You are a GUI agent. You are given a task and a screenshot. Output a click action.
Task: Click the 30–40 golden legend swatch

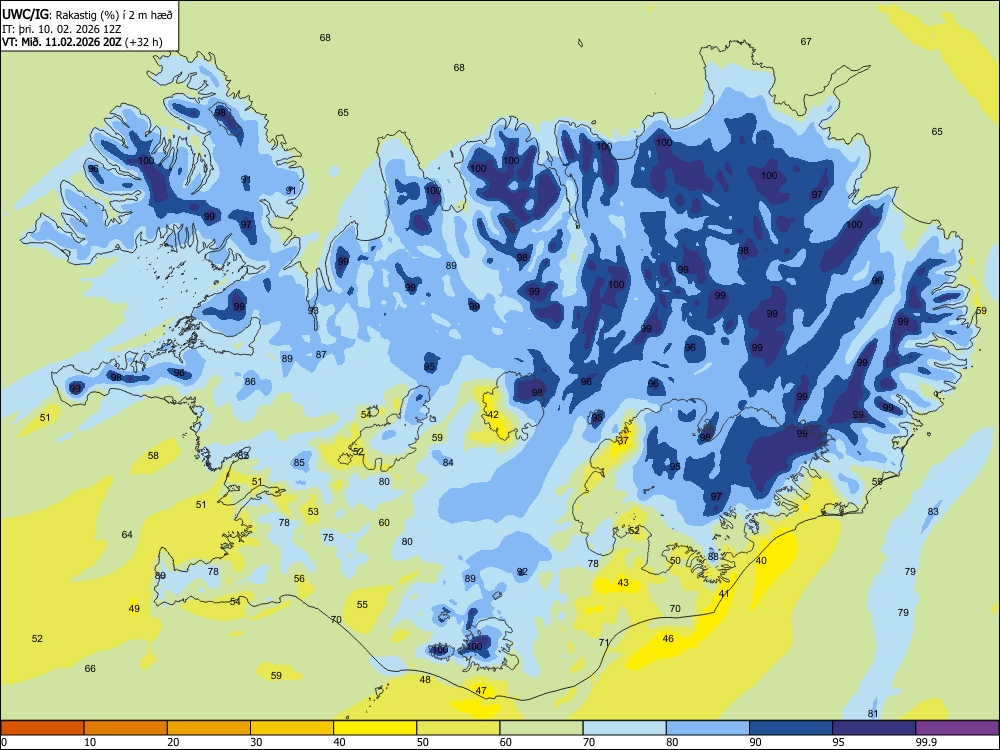click(x=292, y=728)
